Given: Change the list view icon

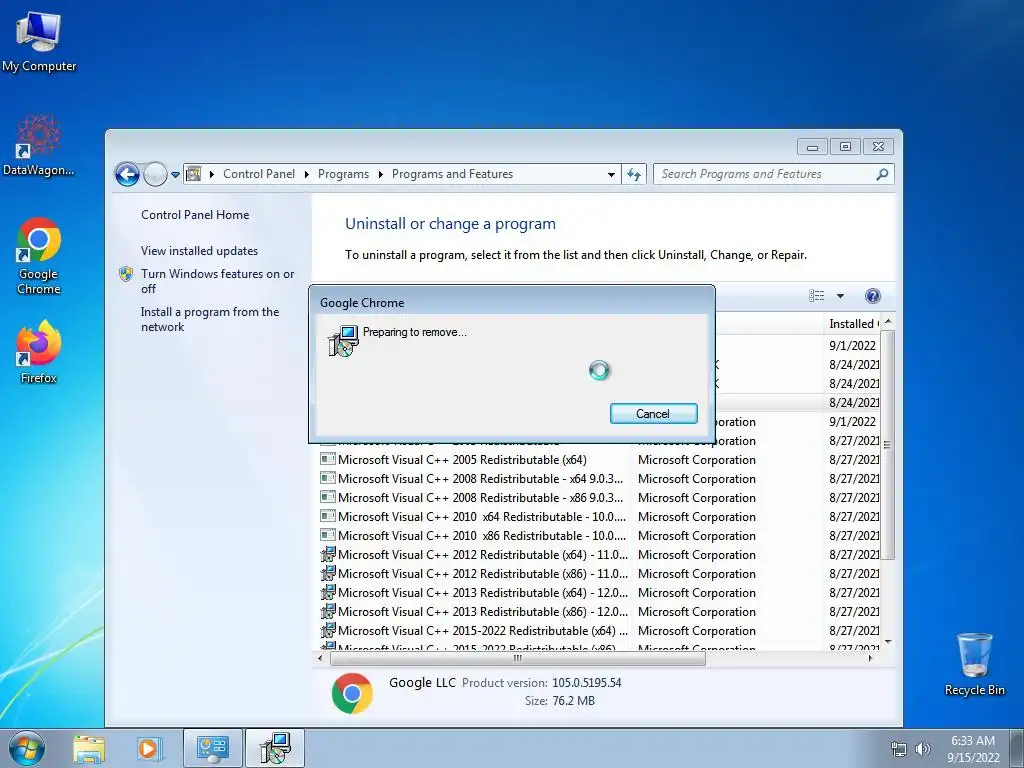Looking at the screenshot, I should point(816,296).
